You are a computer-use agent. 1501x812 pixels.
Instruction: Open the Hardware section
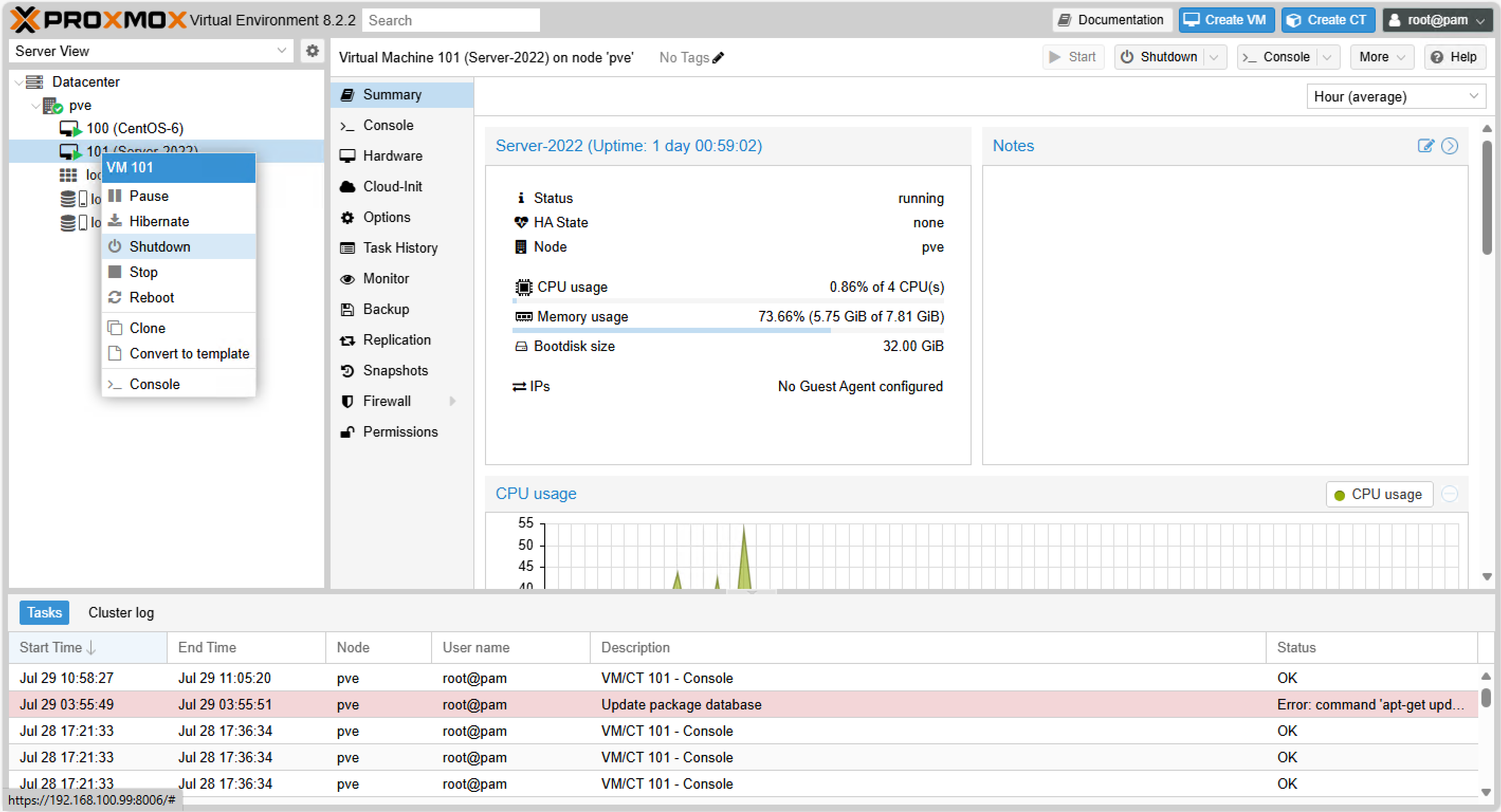click(402, 155)
